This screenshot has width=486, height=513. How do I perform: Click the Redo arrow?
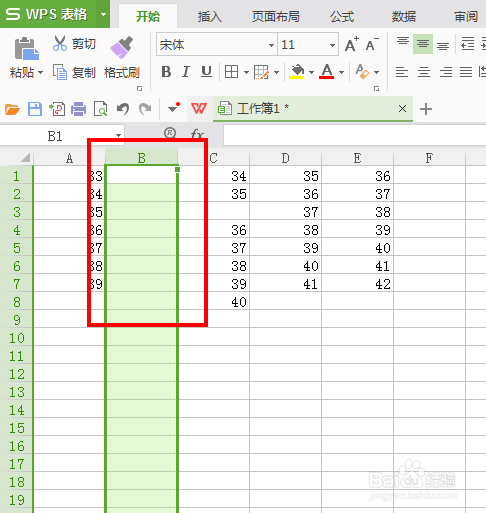tap(145, 109)
